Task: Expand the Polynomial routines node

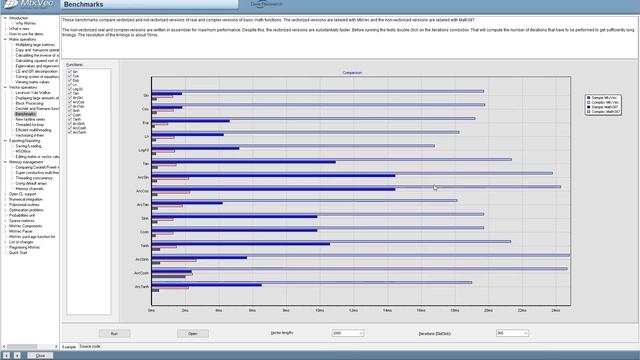Action: (x=5, y=204)
